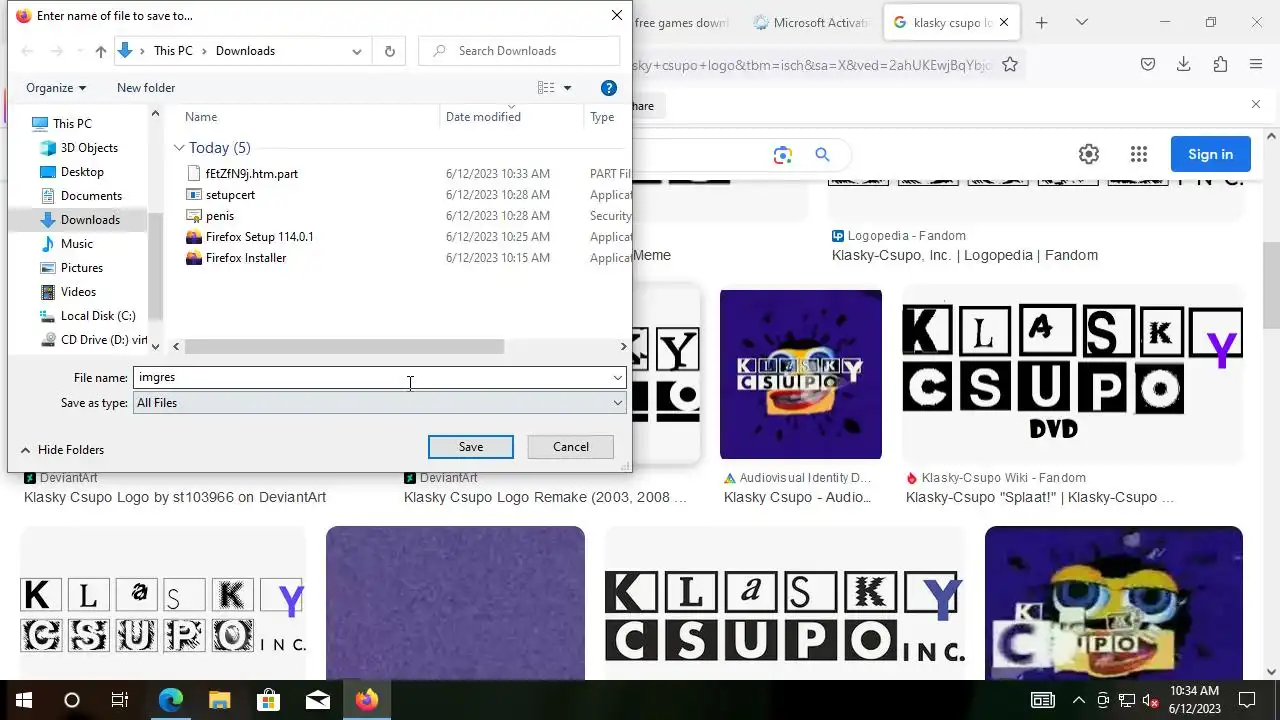
Task: Open a new Firefox tab
Action: tap(1041, 22)
